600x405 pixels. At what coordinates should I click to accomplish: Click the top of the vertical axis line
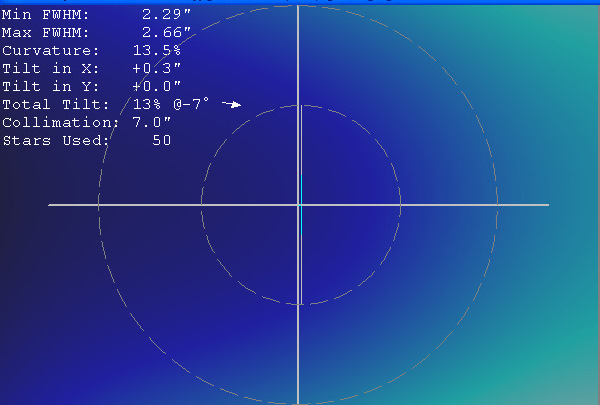299,5
